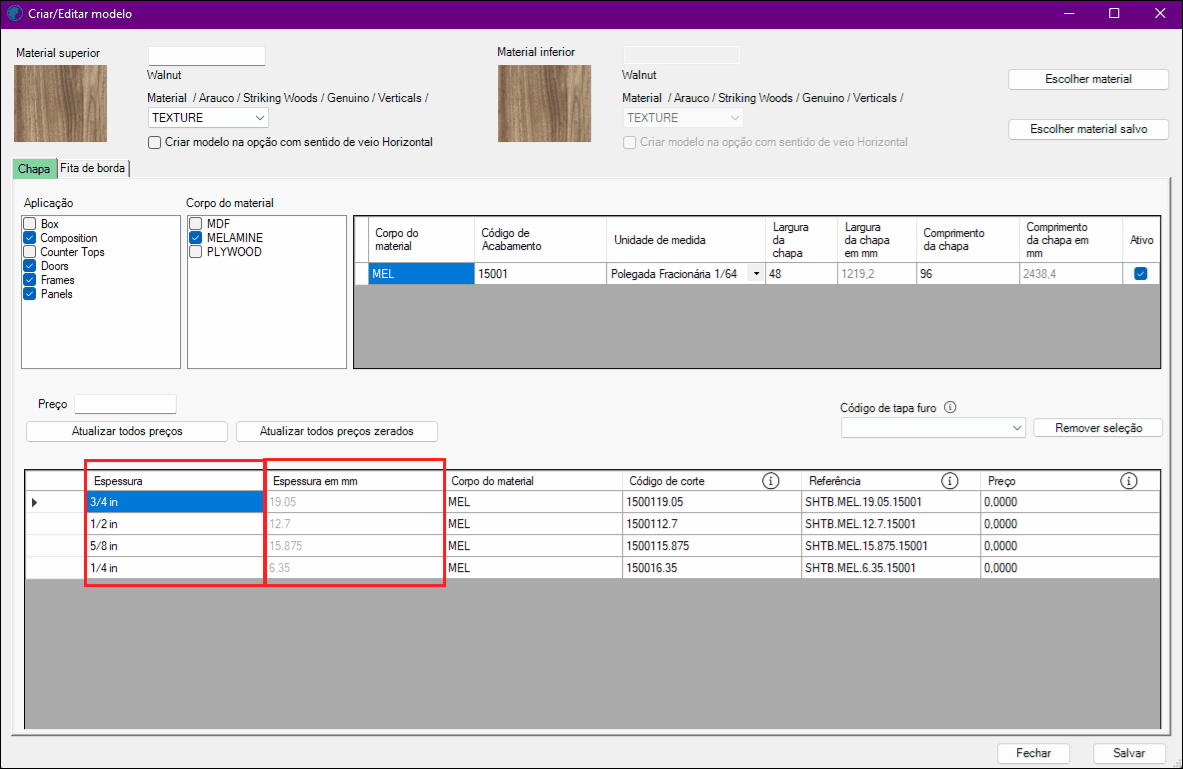Switch to the Chapa tab
The image size is (1183, 769).
point(35,168)
